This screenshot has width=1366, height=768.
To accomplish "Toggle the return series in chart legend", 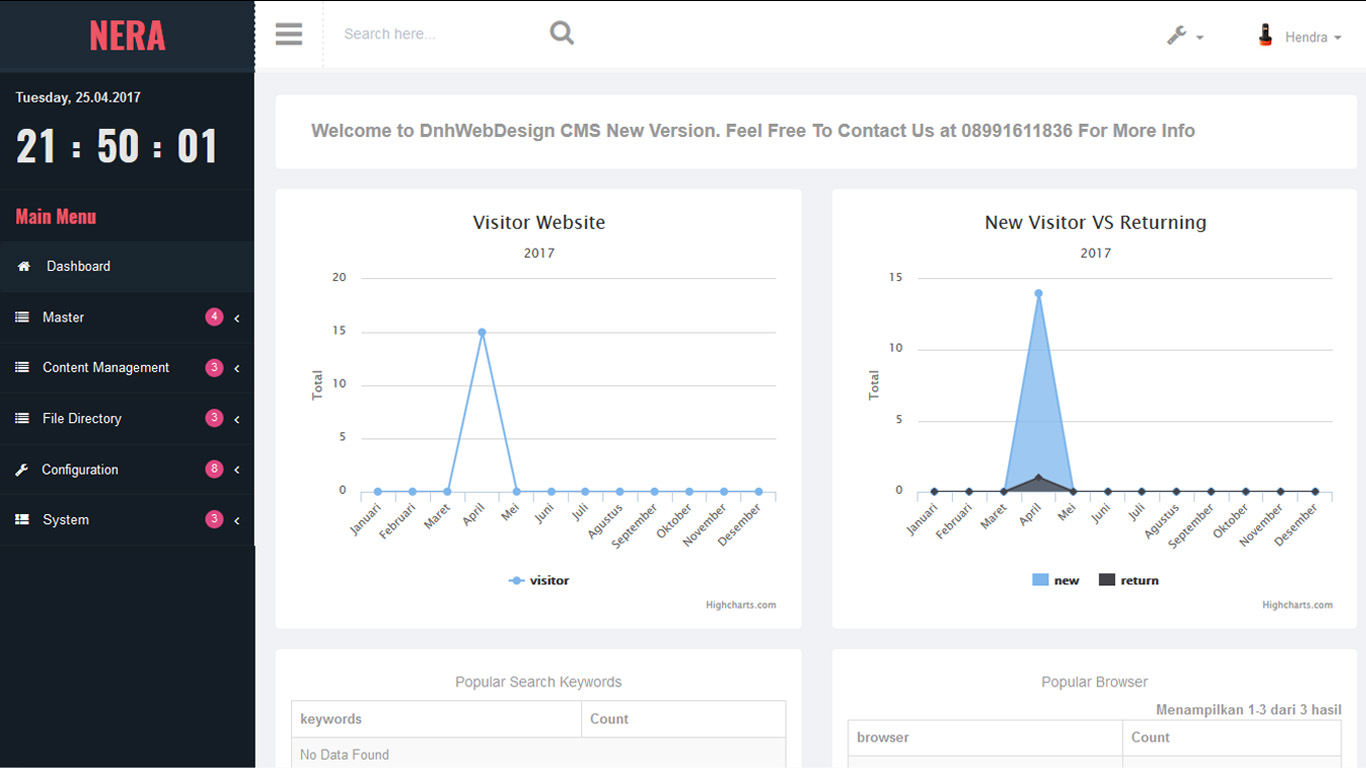I will (x=1128, y=581).
